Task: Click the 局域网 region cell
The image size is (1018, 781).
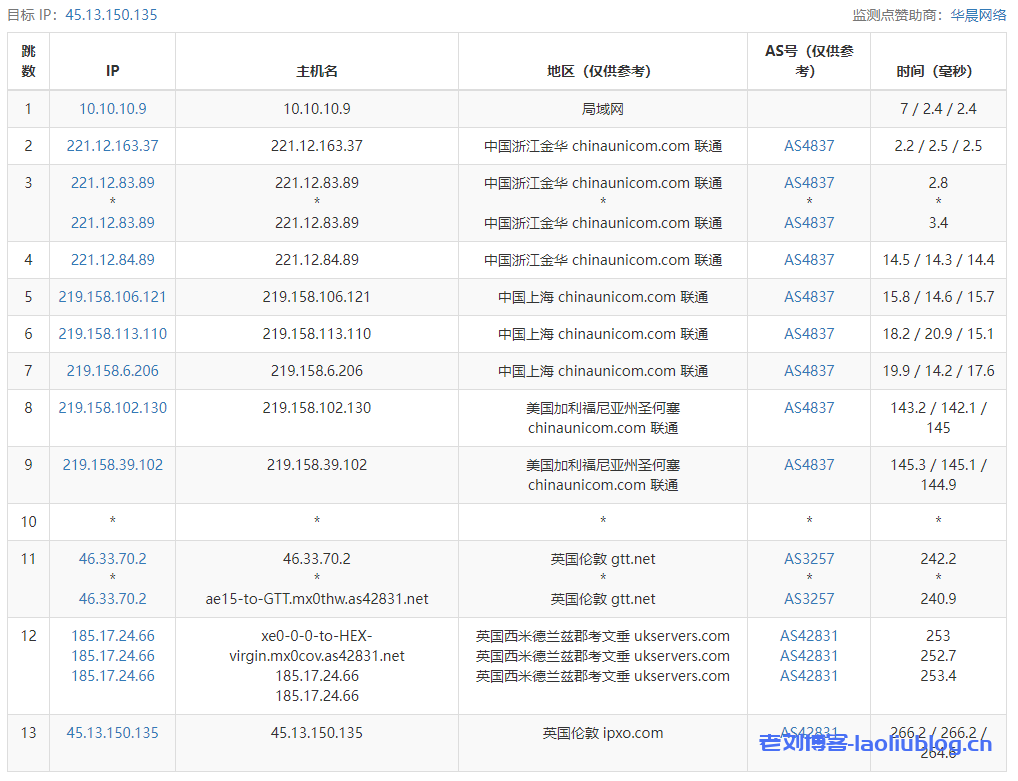Action: pyautogui.click(x=603, y=109)
